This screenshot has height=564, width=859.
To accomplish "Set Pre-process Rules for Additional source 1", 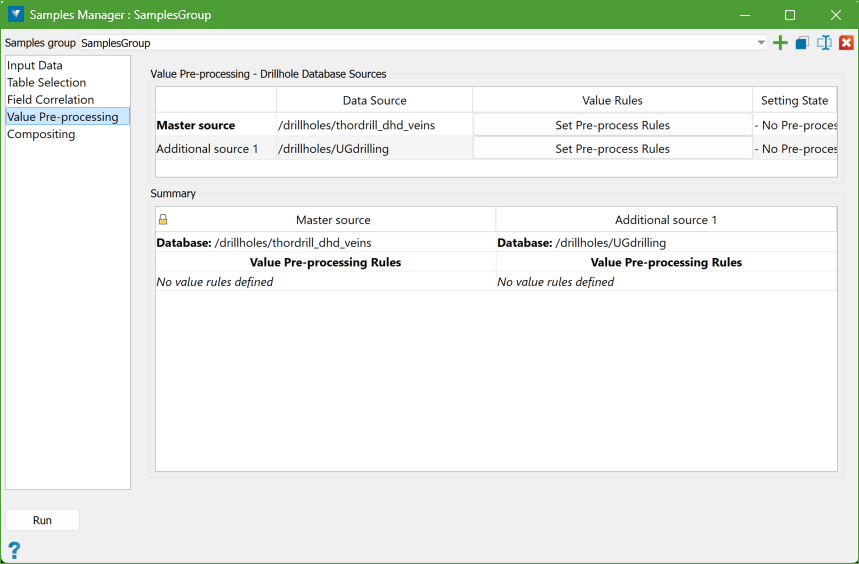I will (612, 148).
